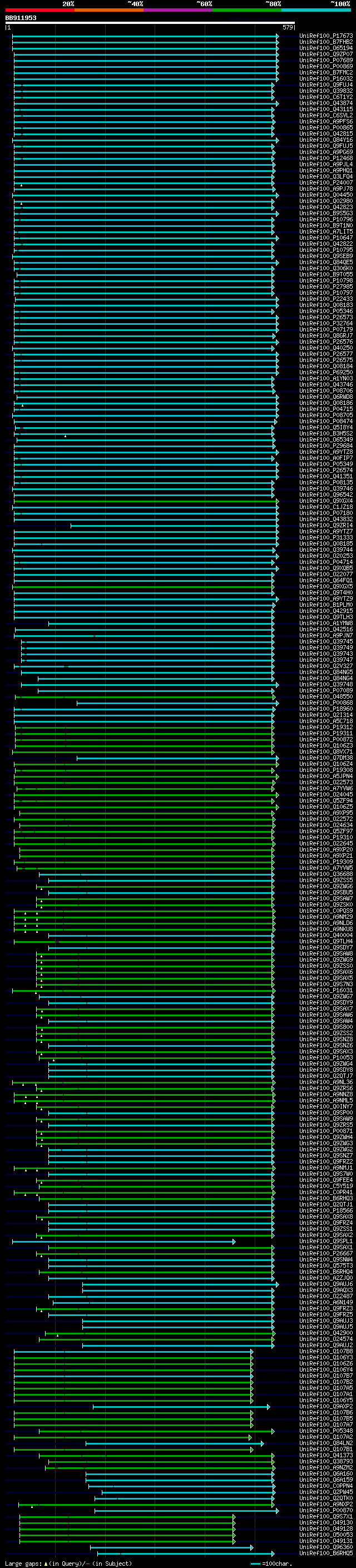
Task: Open hit UniRef100_P17673
Action: (x=325, y=36)
